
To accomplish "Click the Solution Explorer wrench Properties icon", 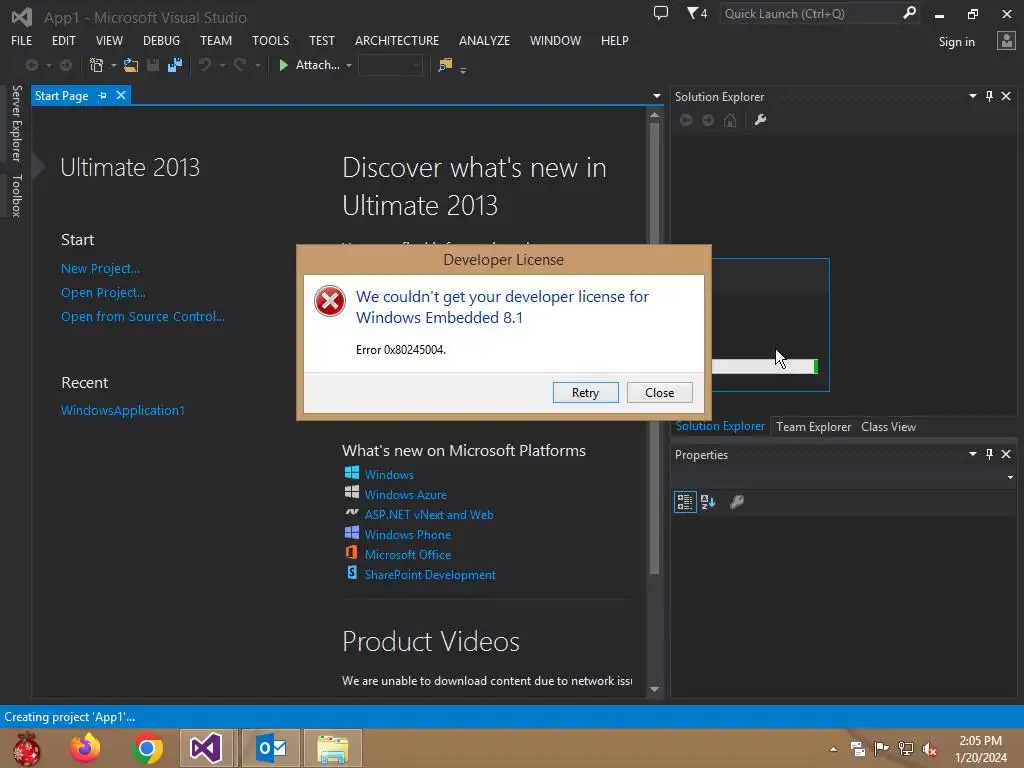I will coord(760,120).
